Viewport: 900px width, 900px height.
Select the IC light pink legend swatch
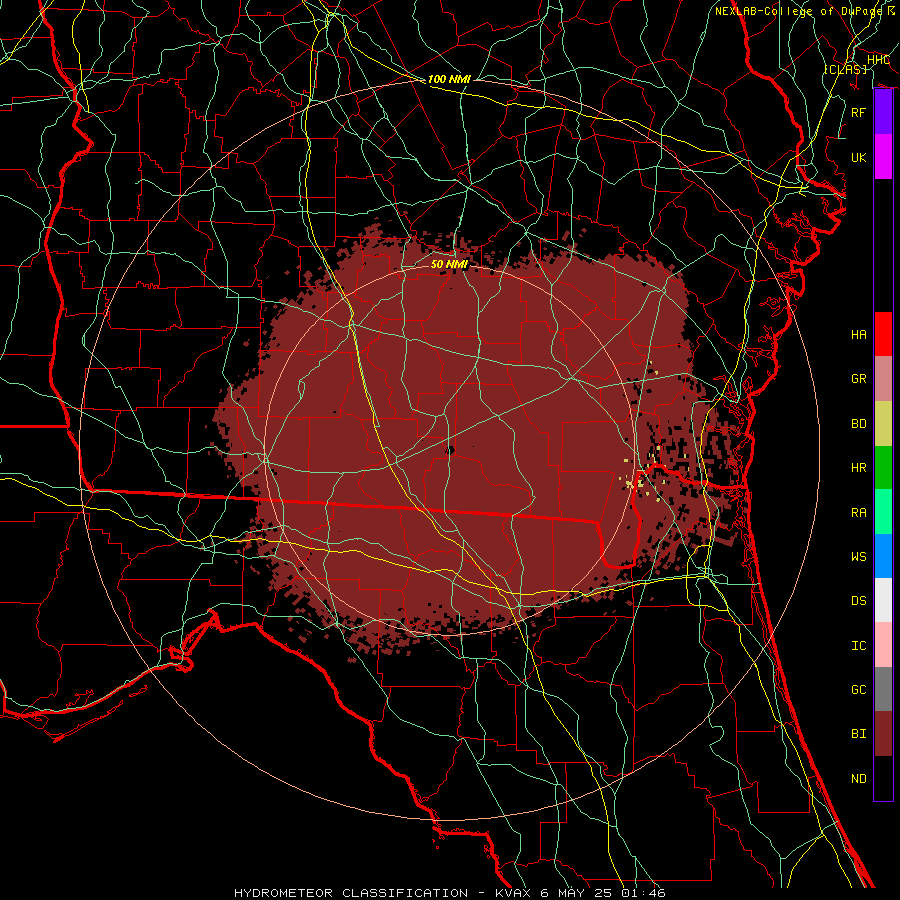pos(883,645)
